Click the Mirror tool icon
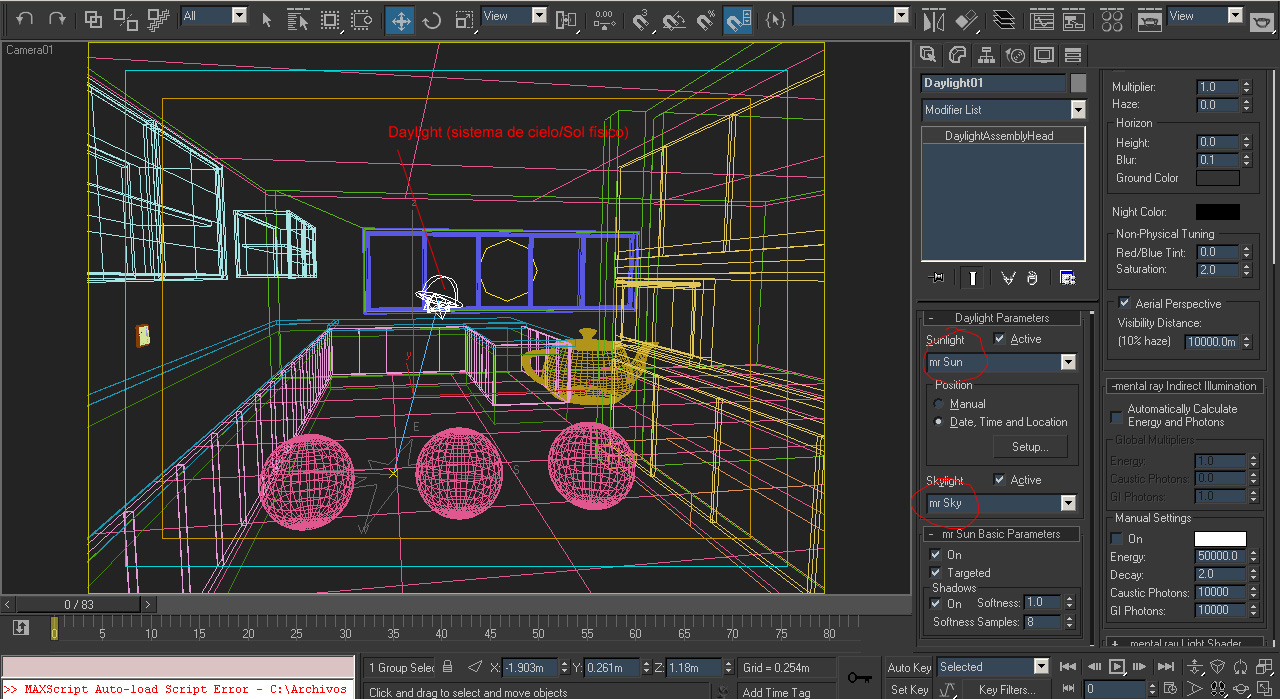1280x699 pixels. [933, 20]
